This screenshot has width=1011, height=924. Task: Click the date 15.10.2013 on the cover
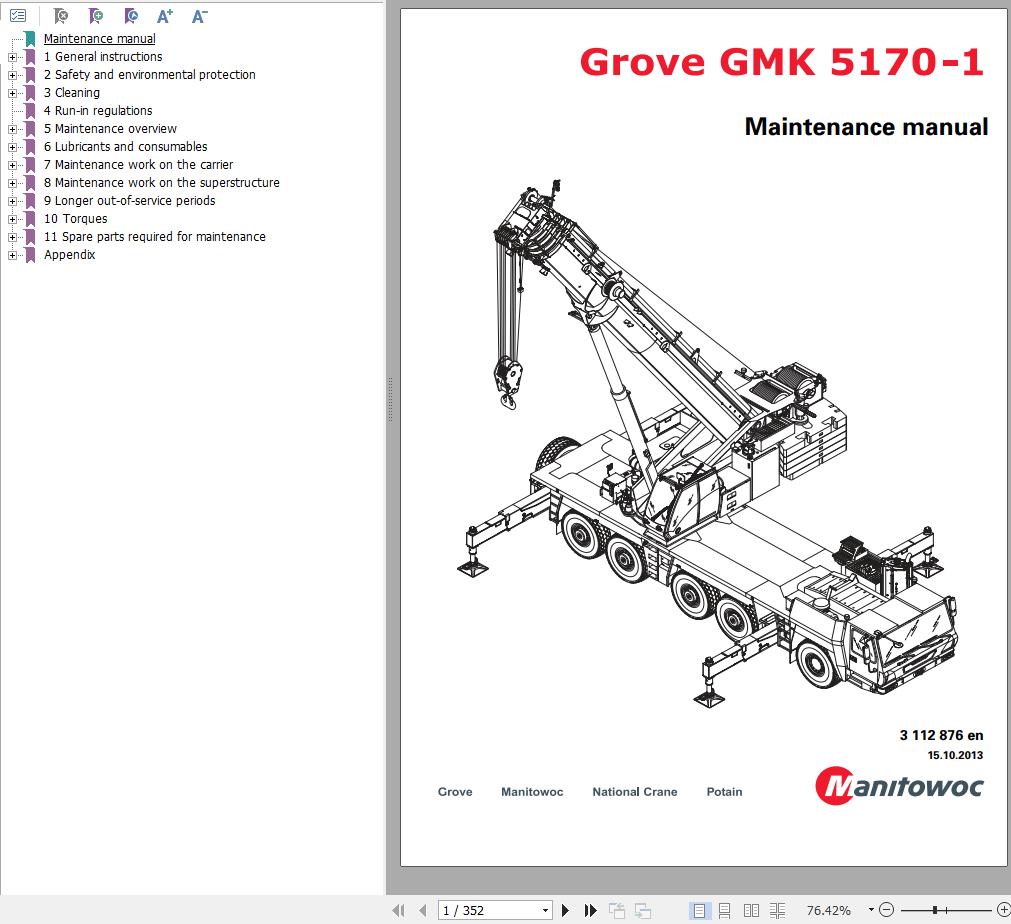point(955,755)
